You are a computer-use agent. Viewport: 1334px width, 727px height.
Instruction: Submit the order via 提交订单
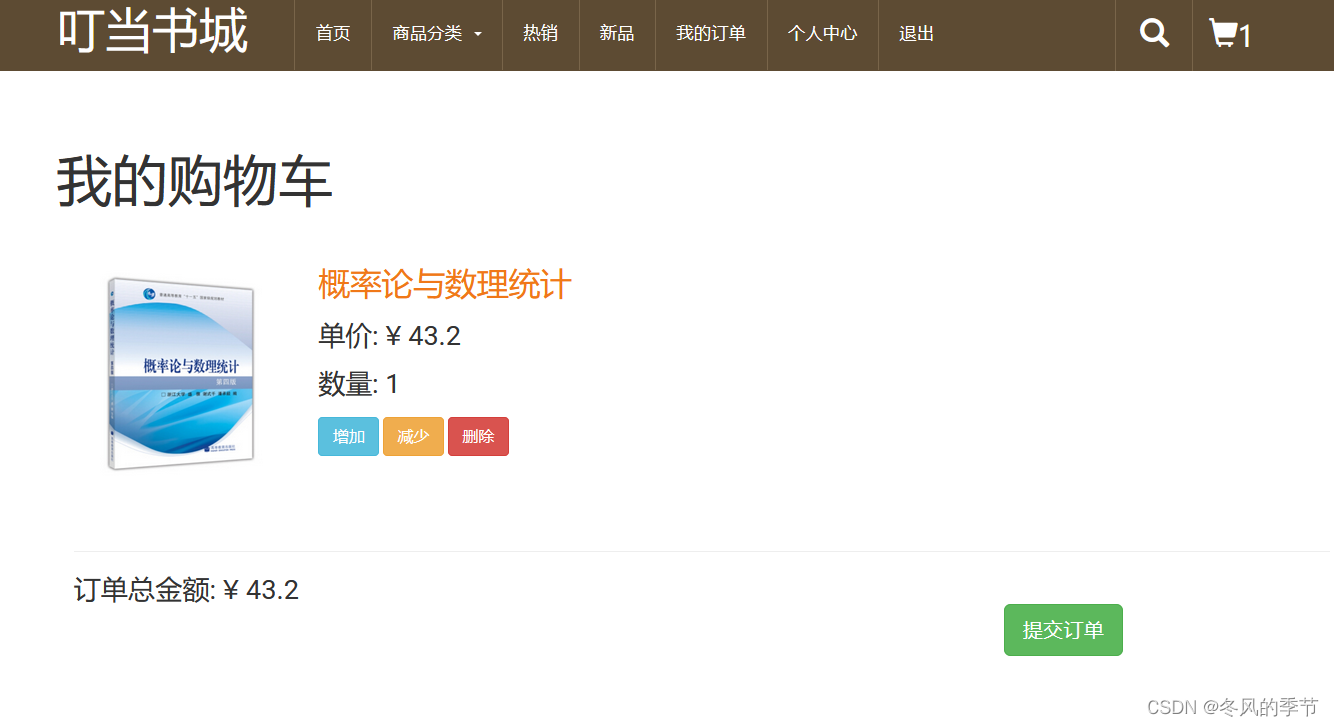point(1063,629)
